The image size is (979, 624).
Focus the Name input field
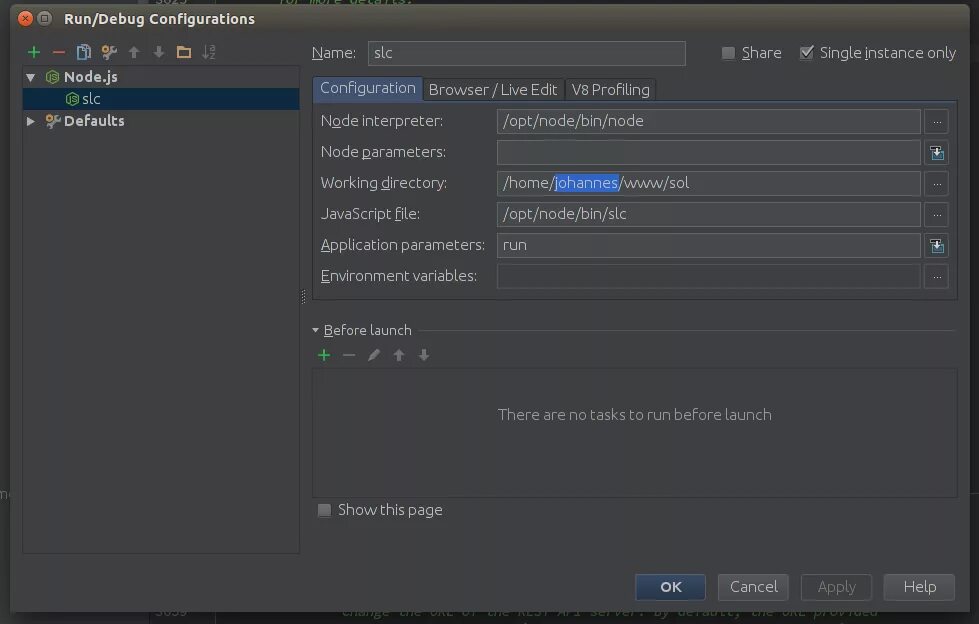point(526,53)
